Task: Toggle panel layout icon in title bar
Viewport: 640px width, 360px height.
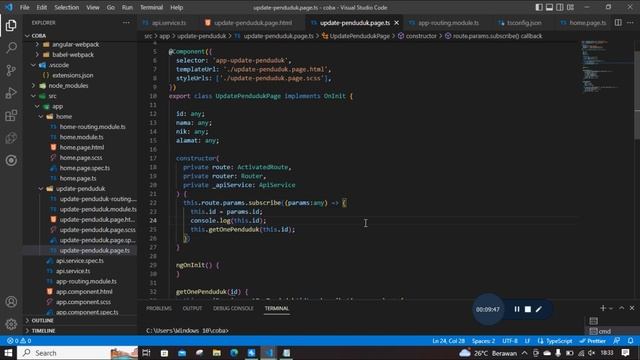Action: pos(549,7)
